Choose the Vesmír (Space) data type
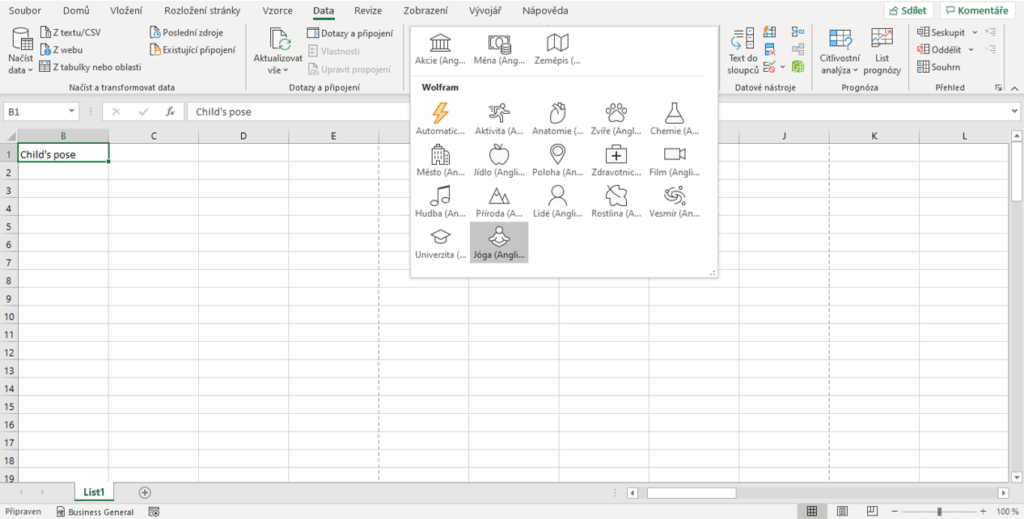The height and width of the screenshot is (519, 1024). (675, 201)
